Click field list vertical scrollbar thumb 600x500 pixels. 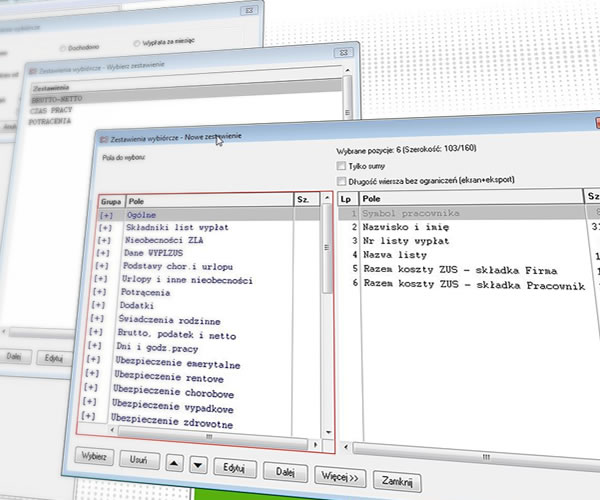[x=326, y=249]
